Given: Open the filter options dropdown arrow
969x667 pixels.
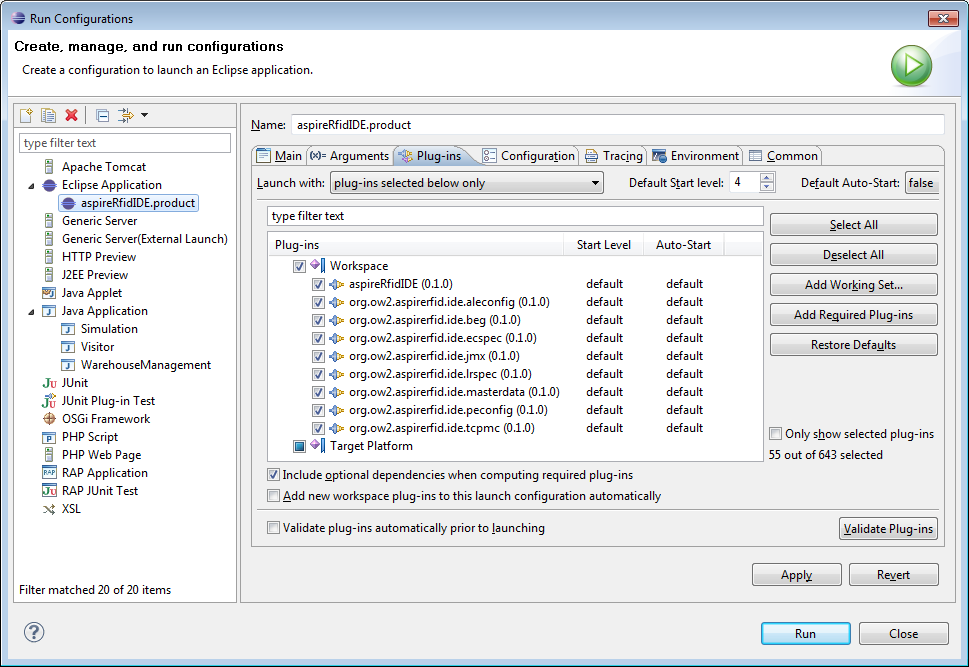Looking at the screenshot, I should 145,115.
